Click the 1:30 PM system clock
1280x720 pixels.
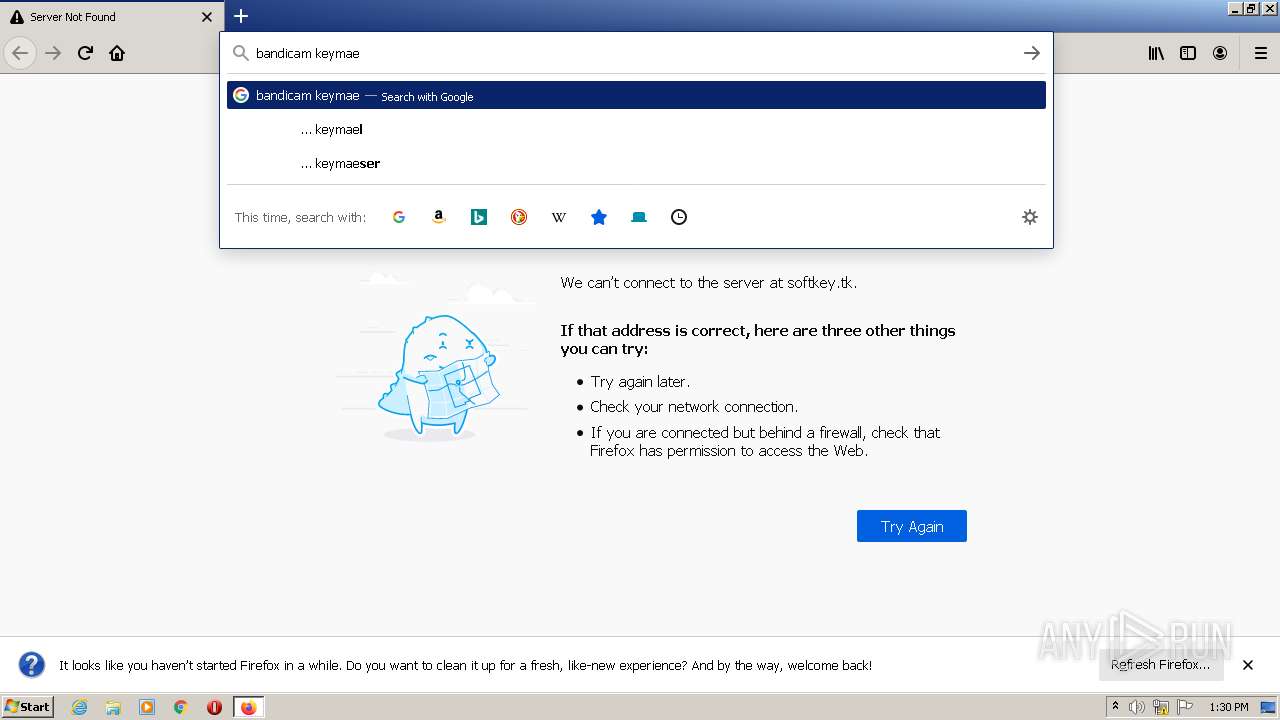[x=1229, y=707]
